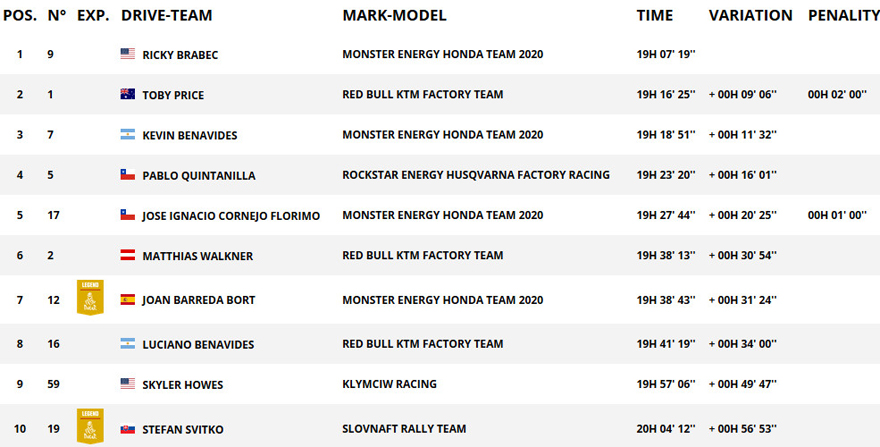Sort by the POS. column header
The height and width of the screenshot is (447, 880).
tap(20, 15)
